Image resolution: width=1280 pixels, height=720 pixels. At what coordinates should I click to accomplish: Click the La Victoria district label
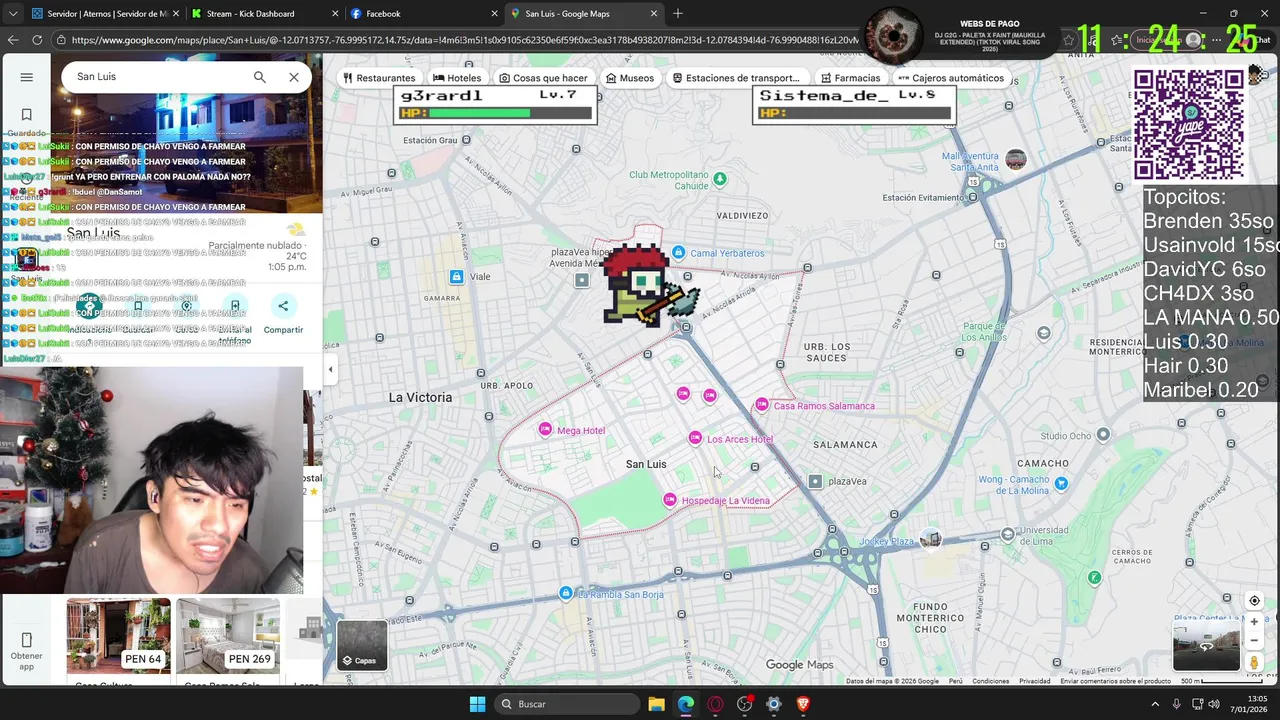click(420, 397)
